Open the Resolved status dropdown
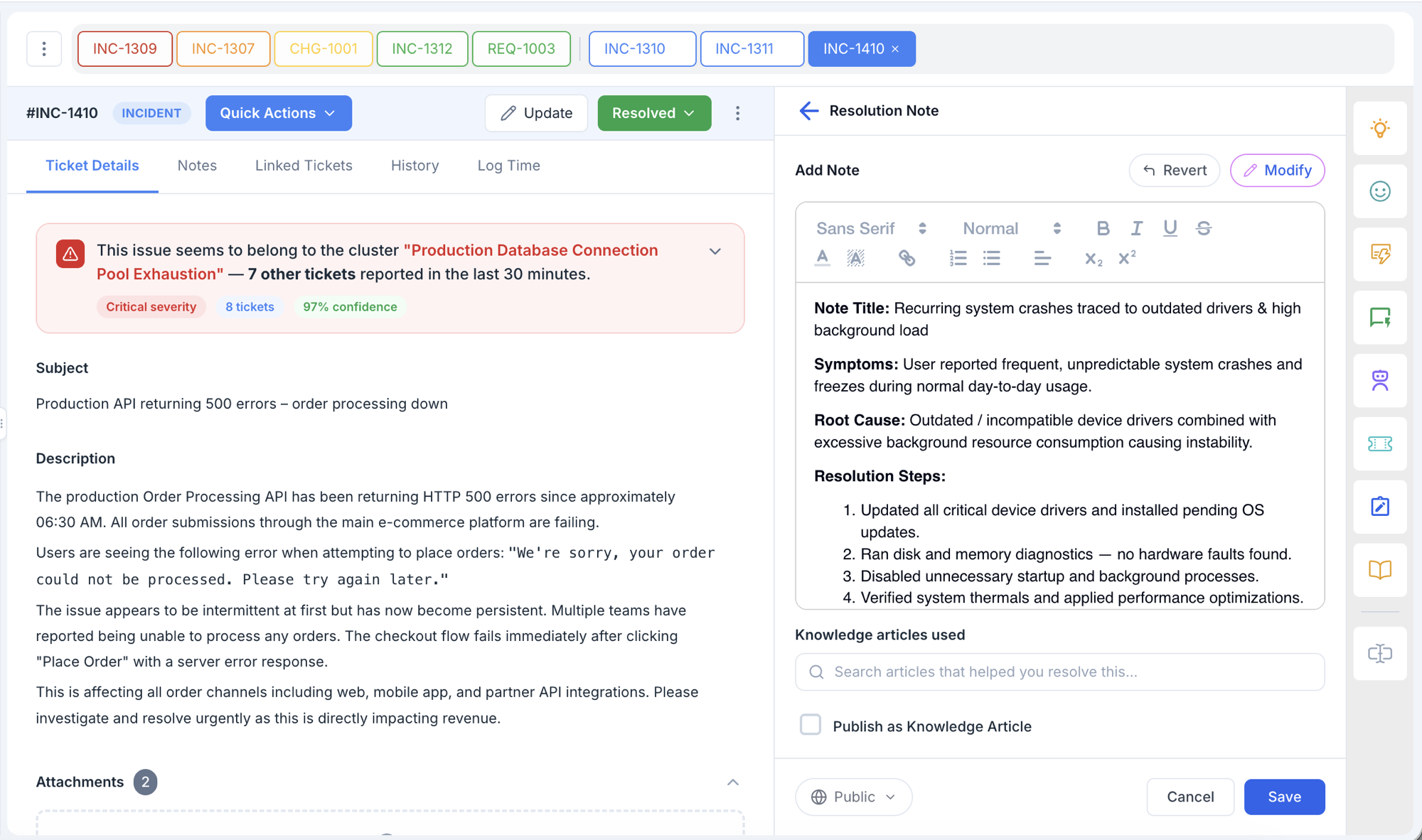The image size is (1422, 840). click(x=654, y=113)
